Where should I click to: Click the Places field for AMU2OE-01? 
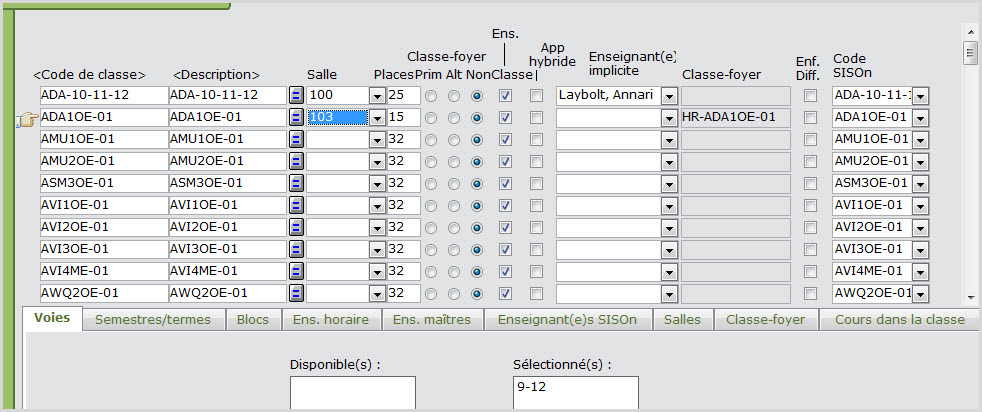(404, 161)
